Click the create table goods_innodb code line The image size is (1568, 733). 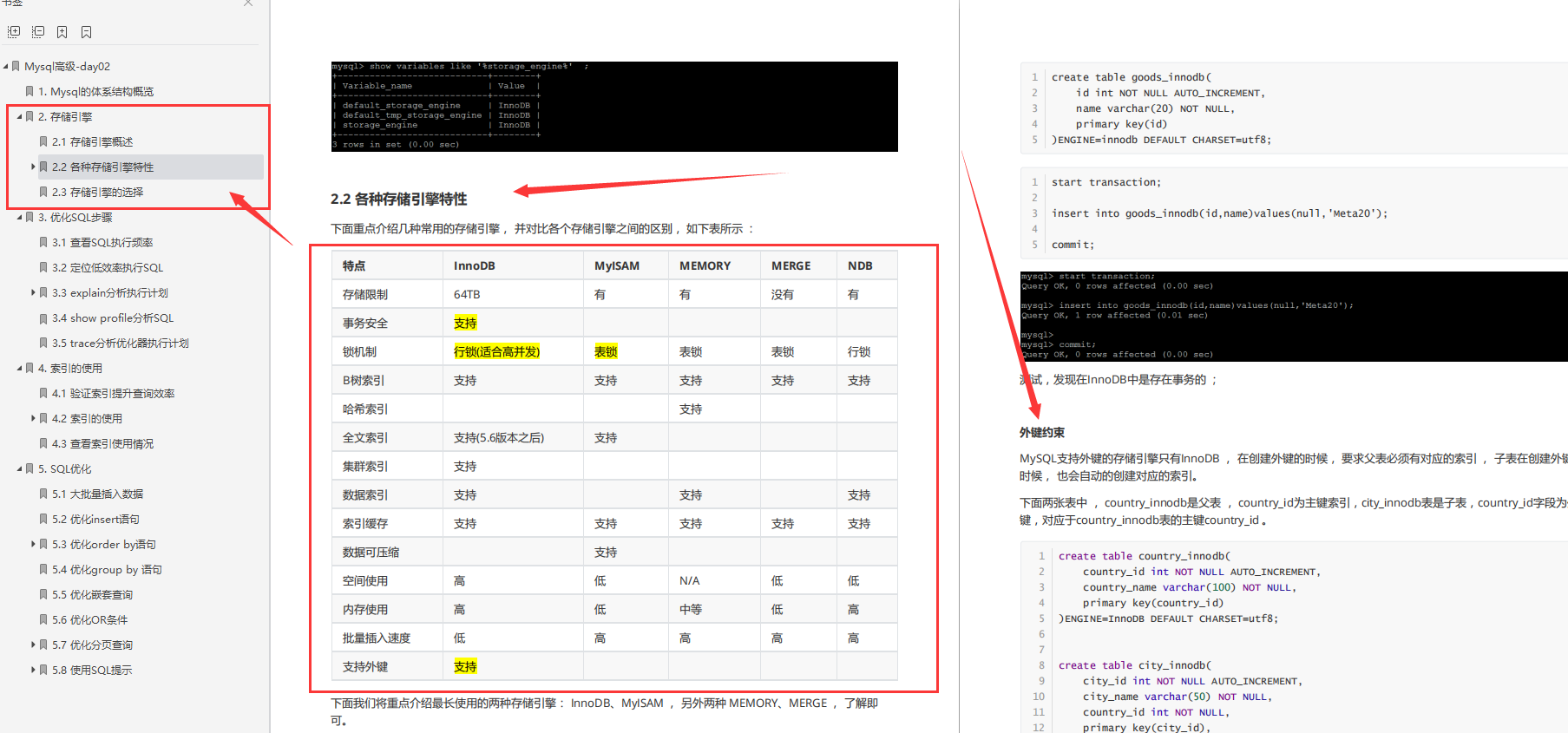pos(1132,77)
